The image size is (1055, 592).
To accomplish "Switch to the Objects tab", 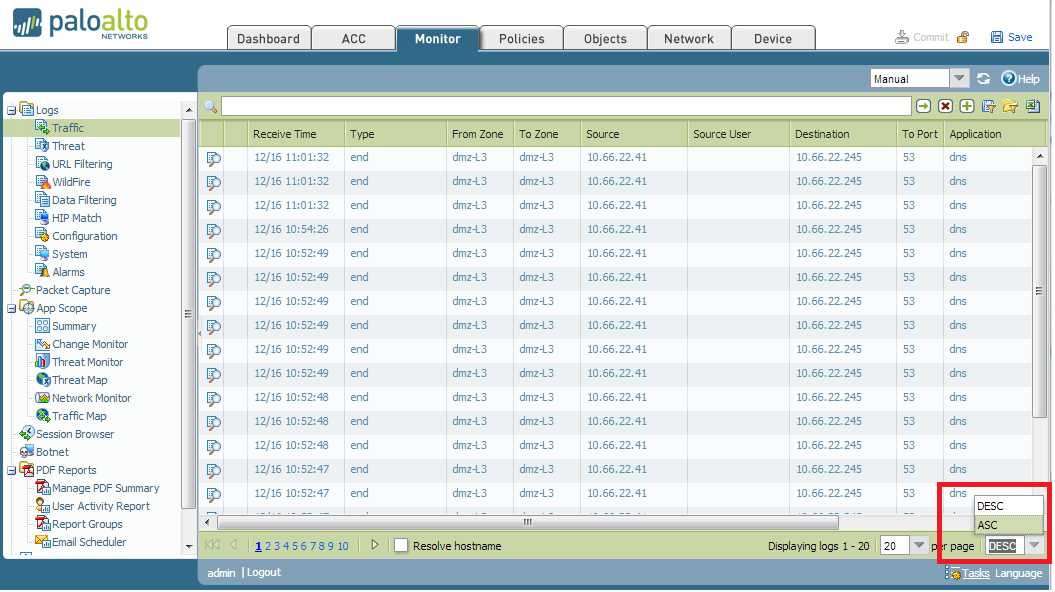I will tap(605, 38).
